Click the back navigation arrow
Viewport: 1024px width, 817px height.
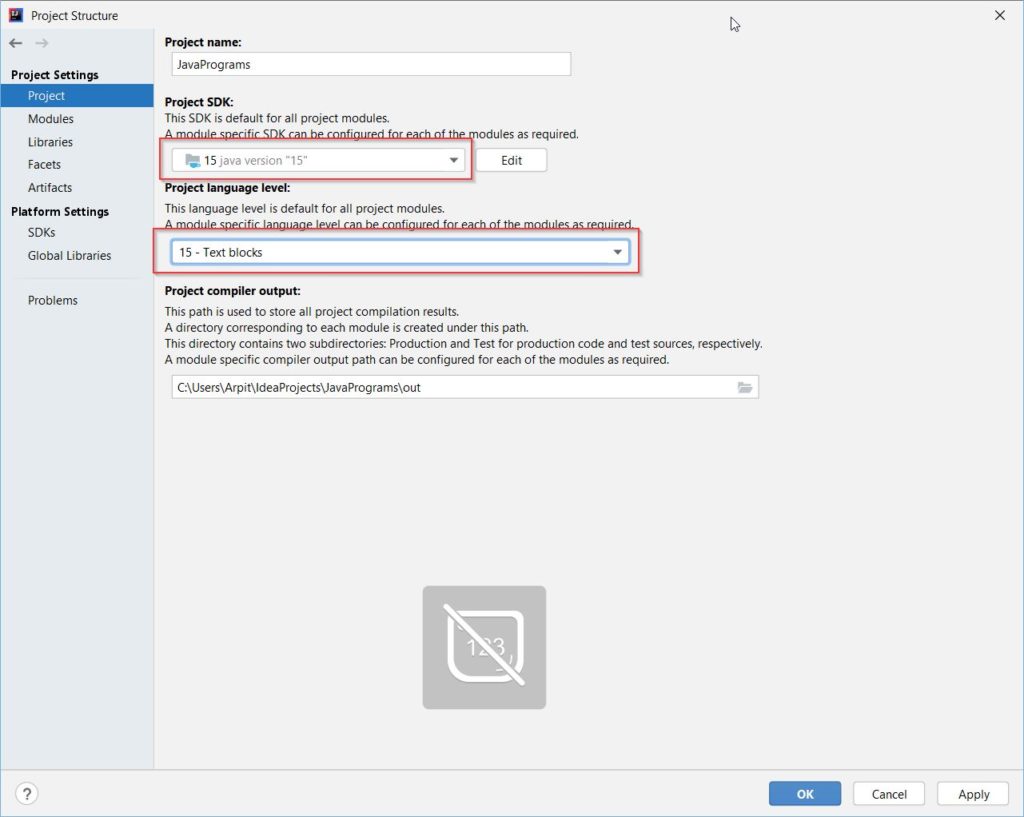(17, 43)
